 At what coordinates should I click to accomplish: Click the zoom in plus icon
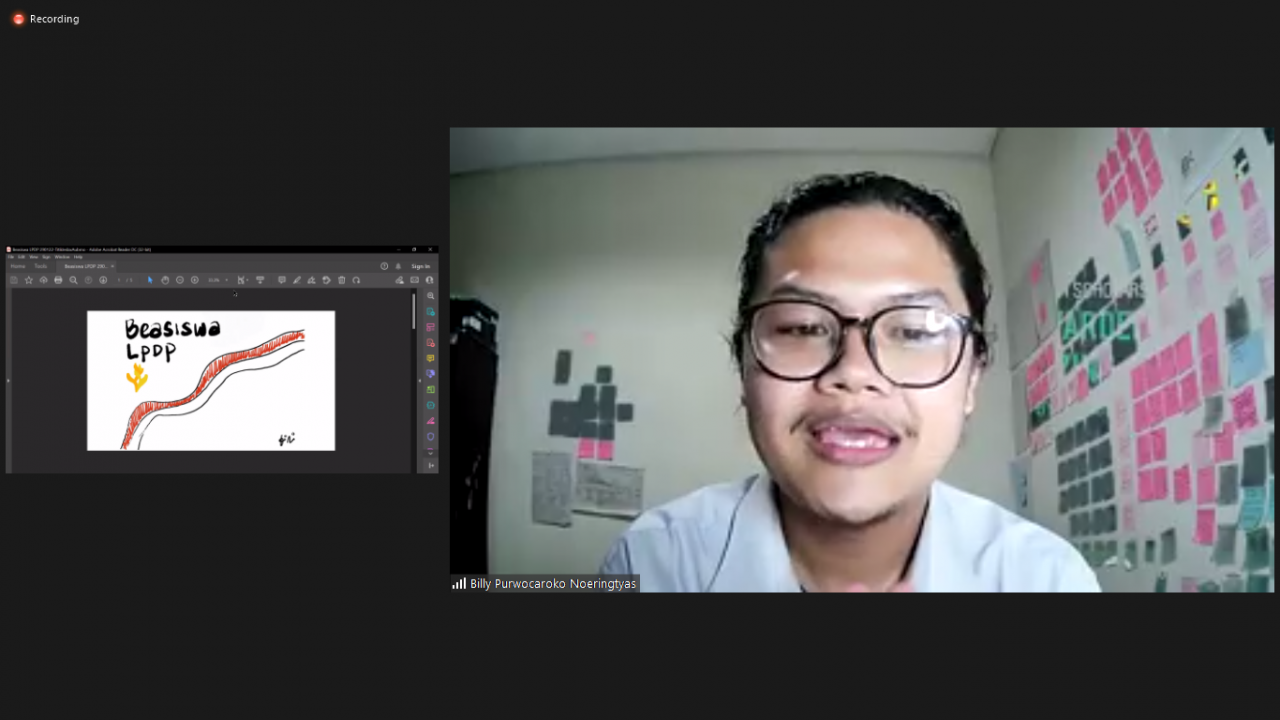195,280
